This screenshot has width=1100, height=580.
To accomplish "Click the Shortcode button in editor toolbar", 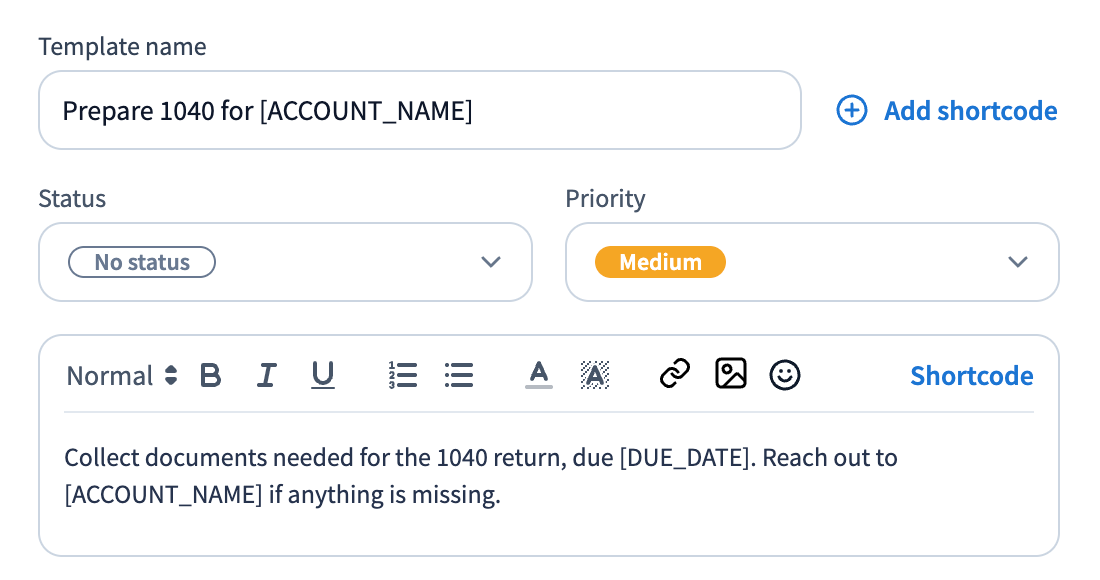I will click(x=972, y=376).
